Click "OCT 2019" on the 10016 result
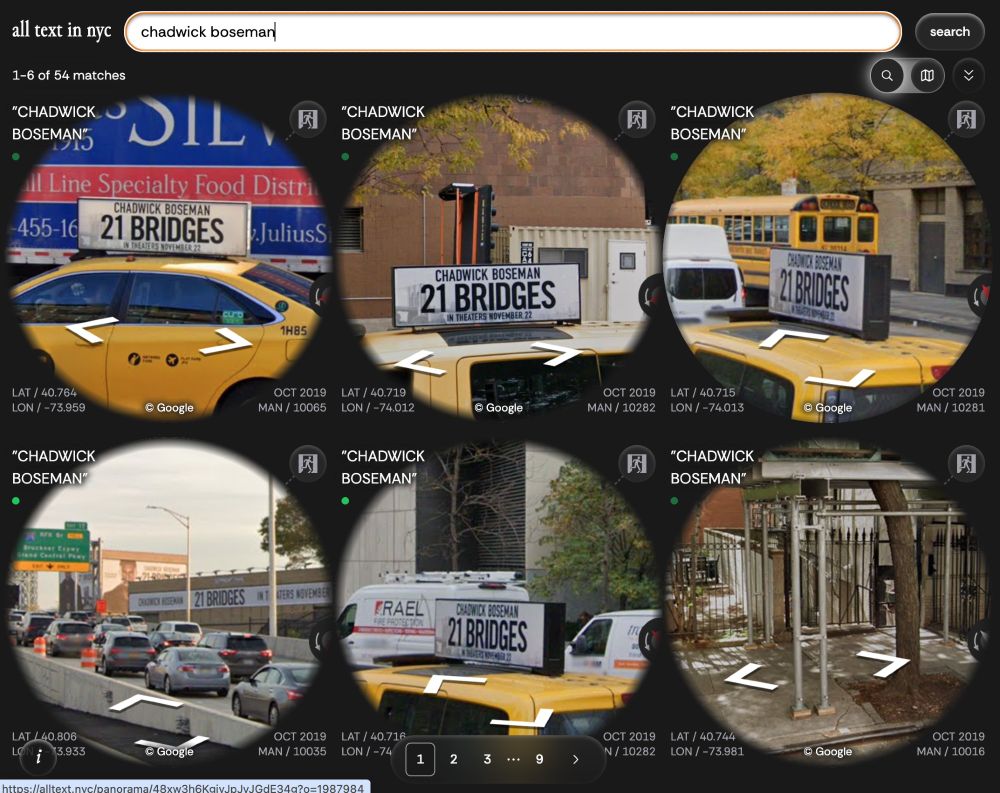This screenshot has height=793, width=1000. [x=959, y=736]
